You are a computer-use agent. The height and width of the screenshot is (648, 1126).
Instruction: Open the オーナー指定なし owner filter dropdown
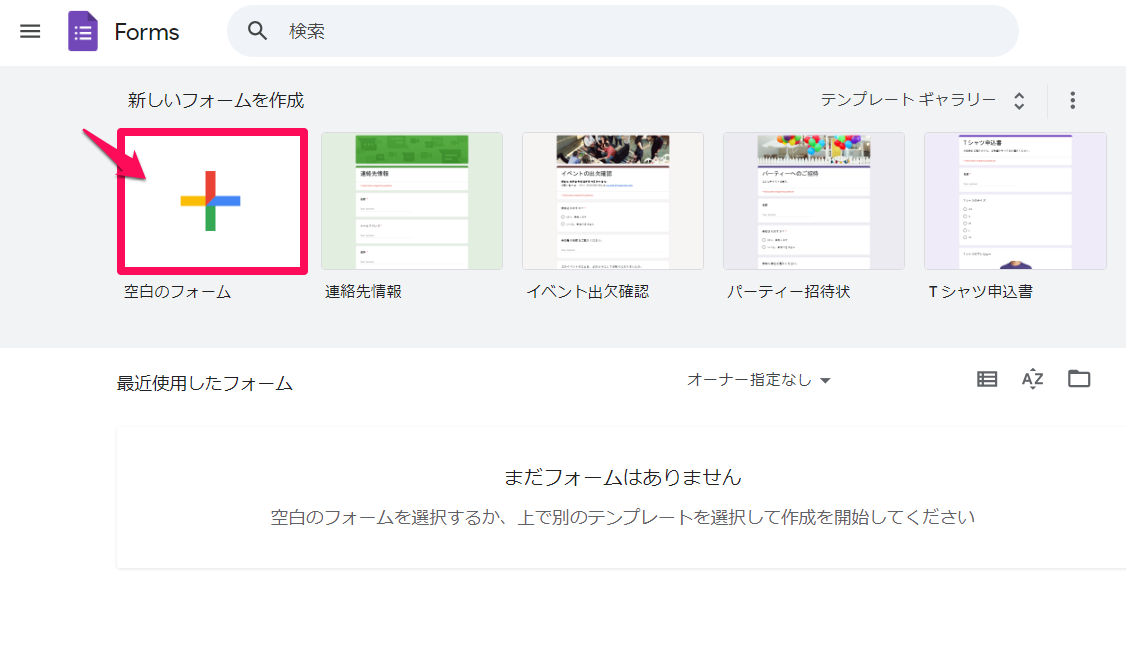point(758,380)
